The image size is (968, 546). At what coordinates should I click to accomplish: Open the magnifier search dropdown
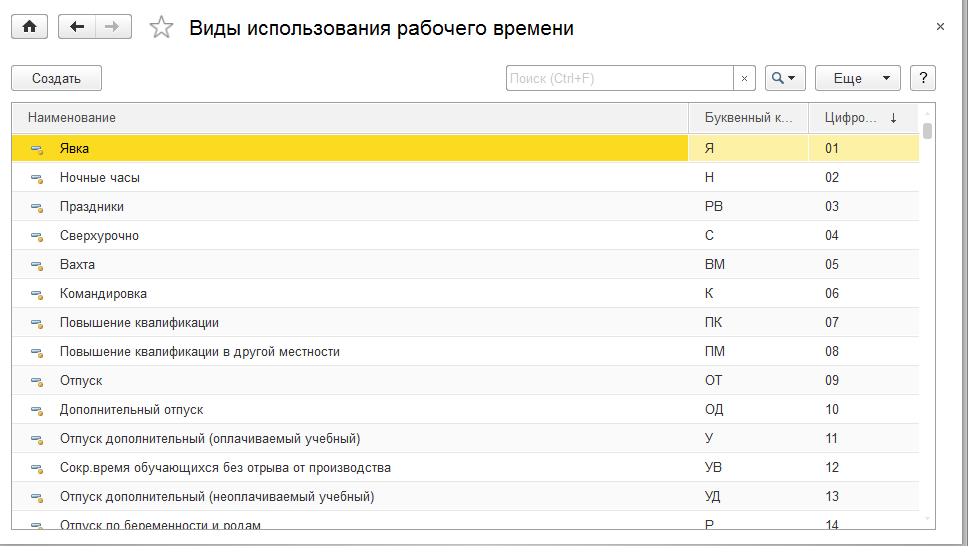(x=785, y=78)
